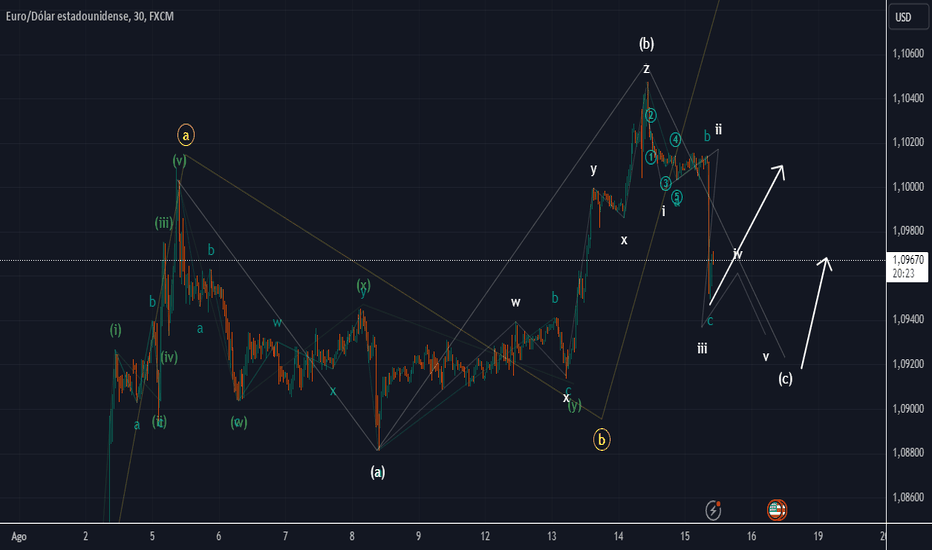Click the lightning bolt news icon
The height and width of the screenshot is (550, 932).
(x=713, y=510)
